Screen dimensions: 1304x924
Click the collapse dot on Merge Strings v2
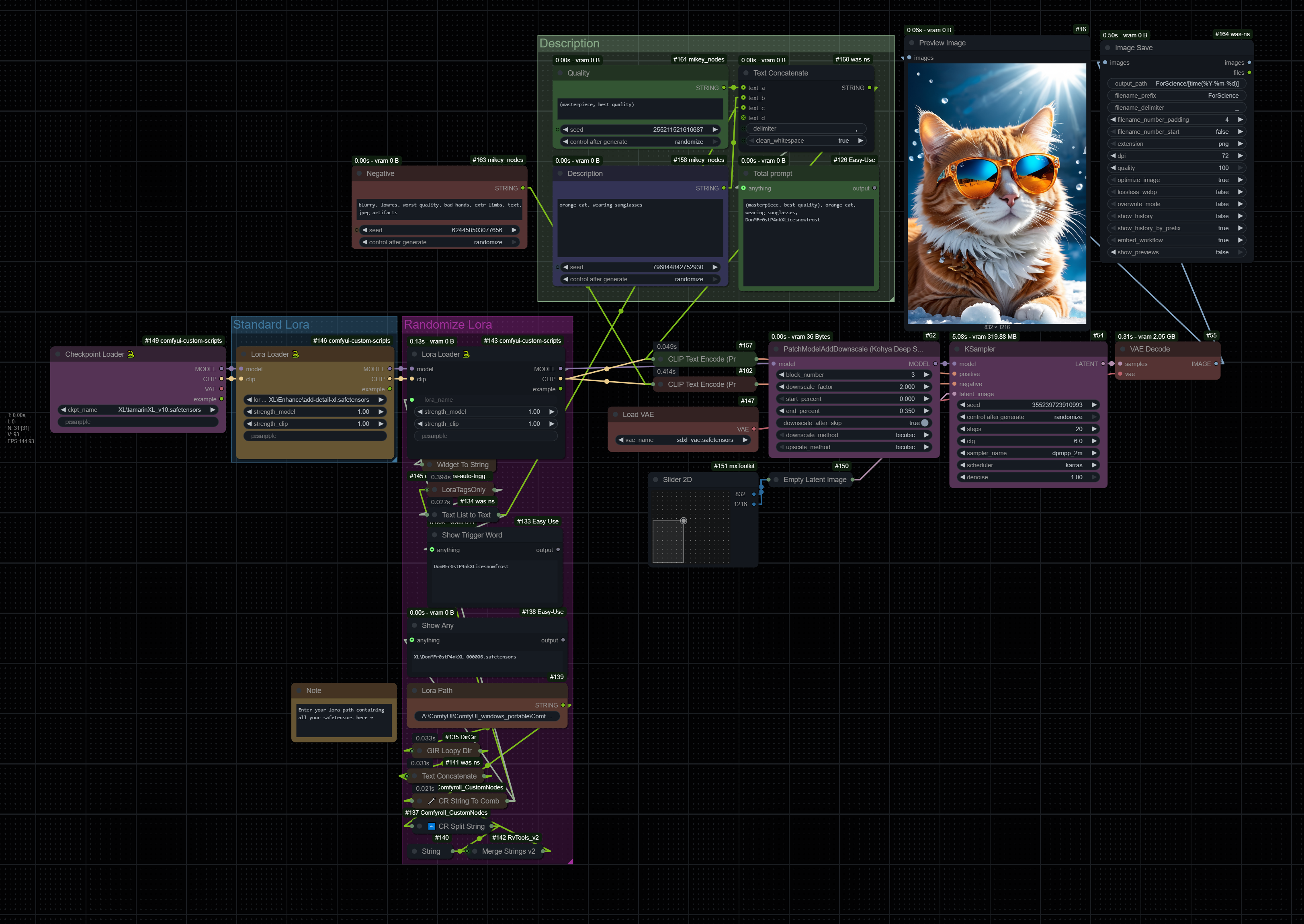[474, 851]
